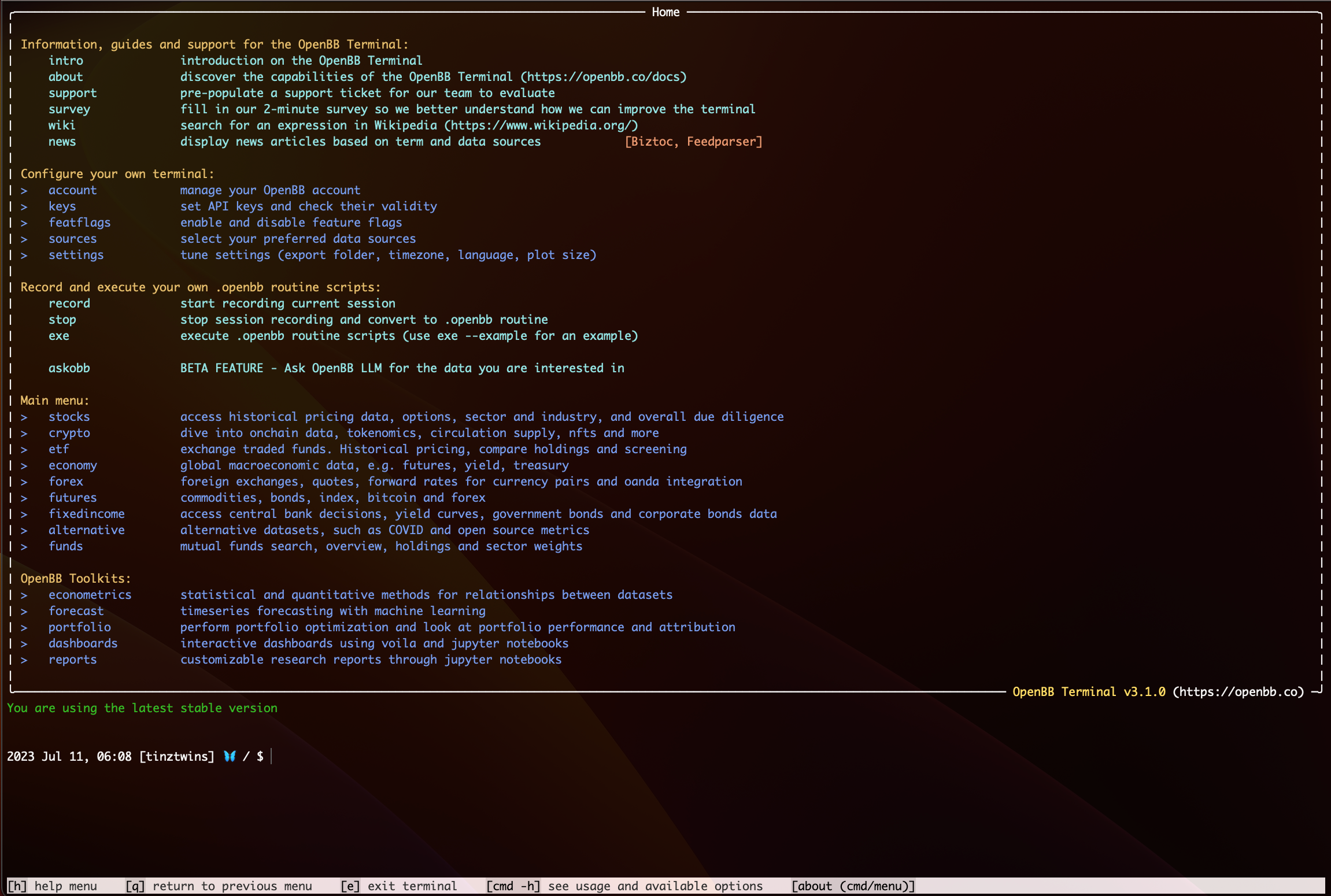Click the 'askobb' command text

pos(69,368)
